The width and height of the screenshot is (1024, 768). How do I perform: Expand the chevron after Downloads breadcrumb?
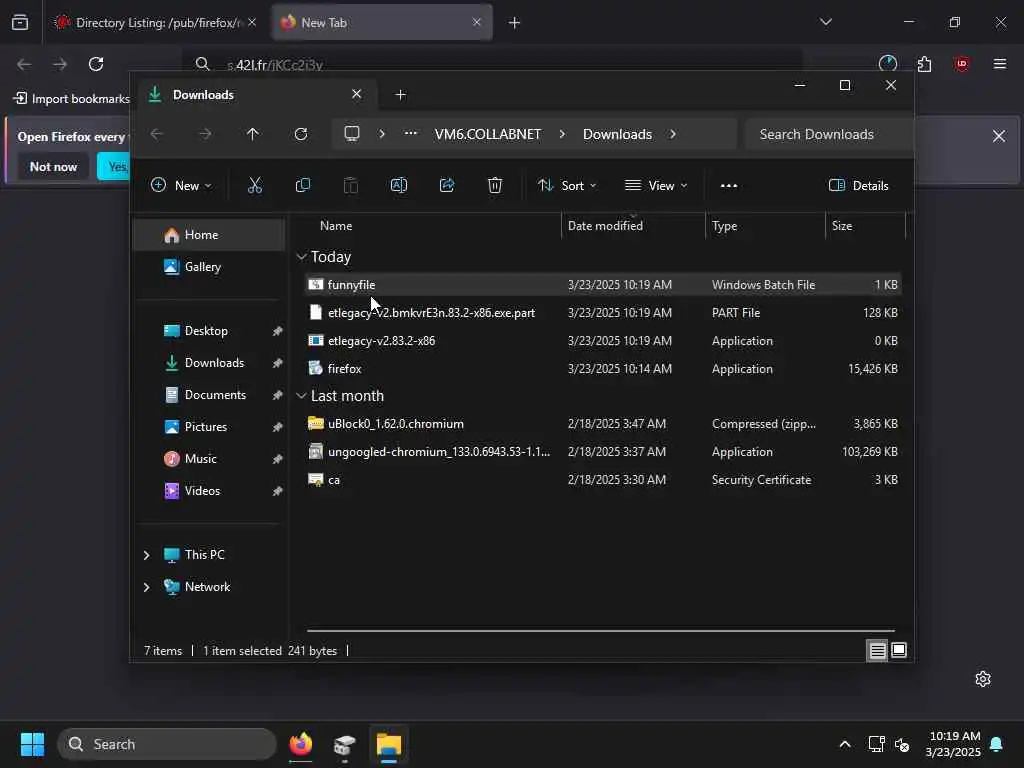tap(673, 134)
